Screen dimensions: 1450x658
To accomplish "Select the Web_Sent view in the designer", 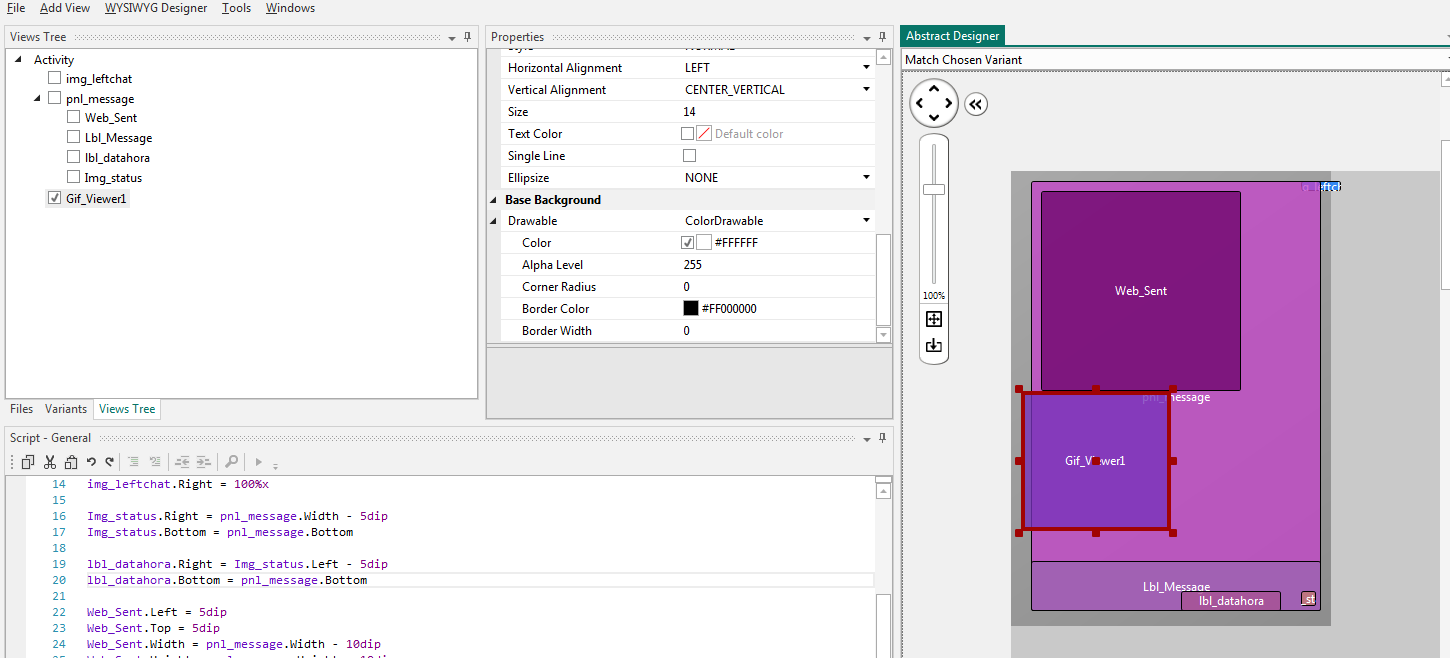I will point(1141,291).
